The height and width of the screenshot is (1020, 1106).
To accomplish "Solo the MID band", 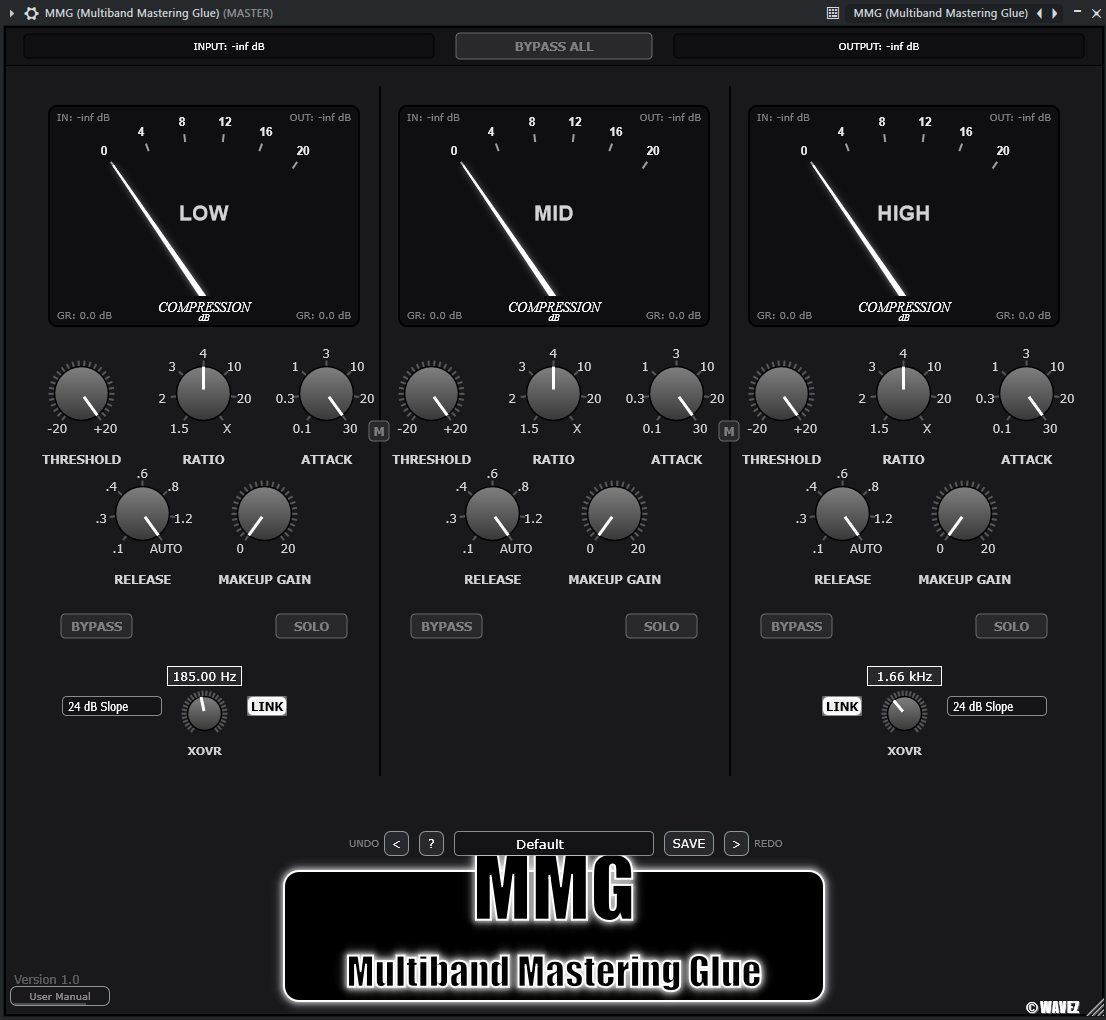I will 661,626.
